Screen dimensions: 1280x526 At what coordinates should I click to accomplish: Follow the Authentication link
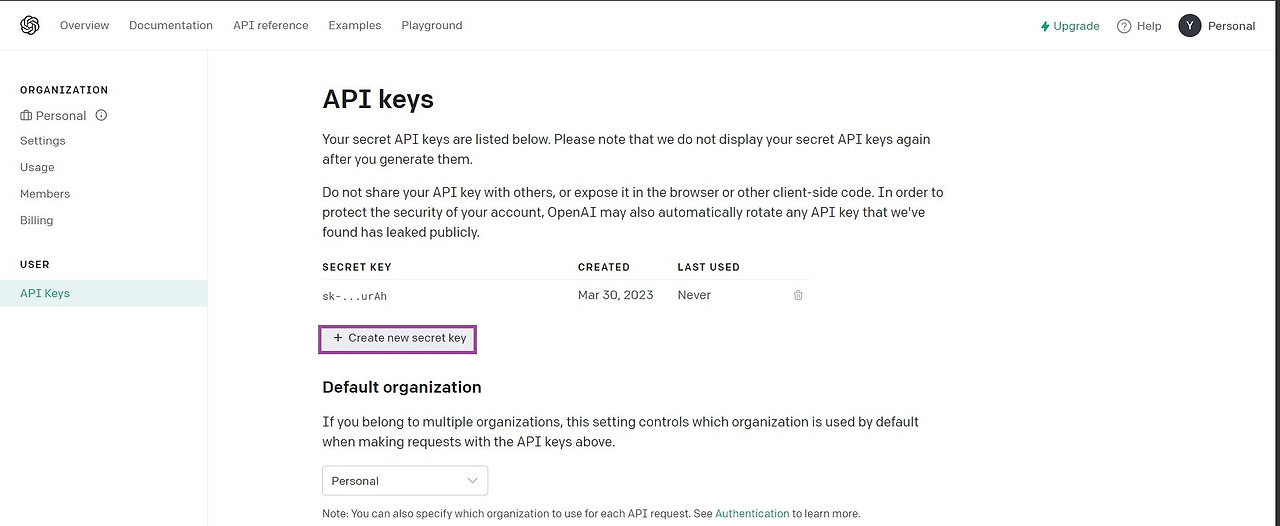(752, 513)
